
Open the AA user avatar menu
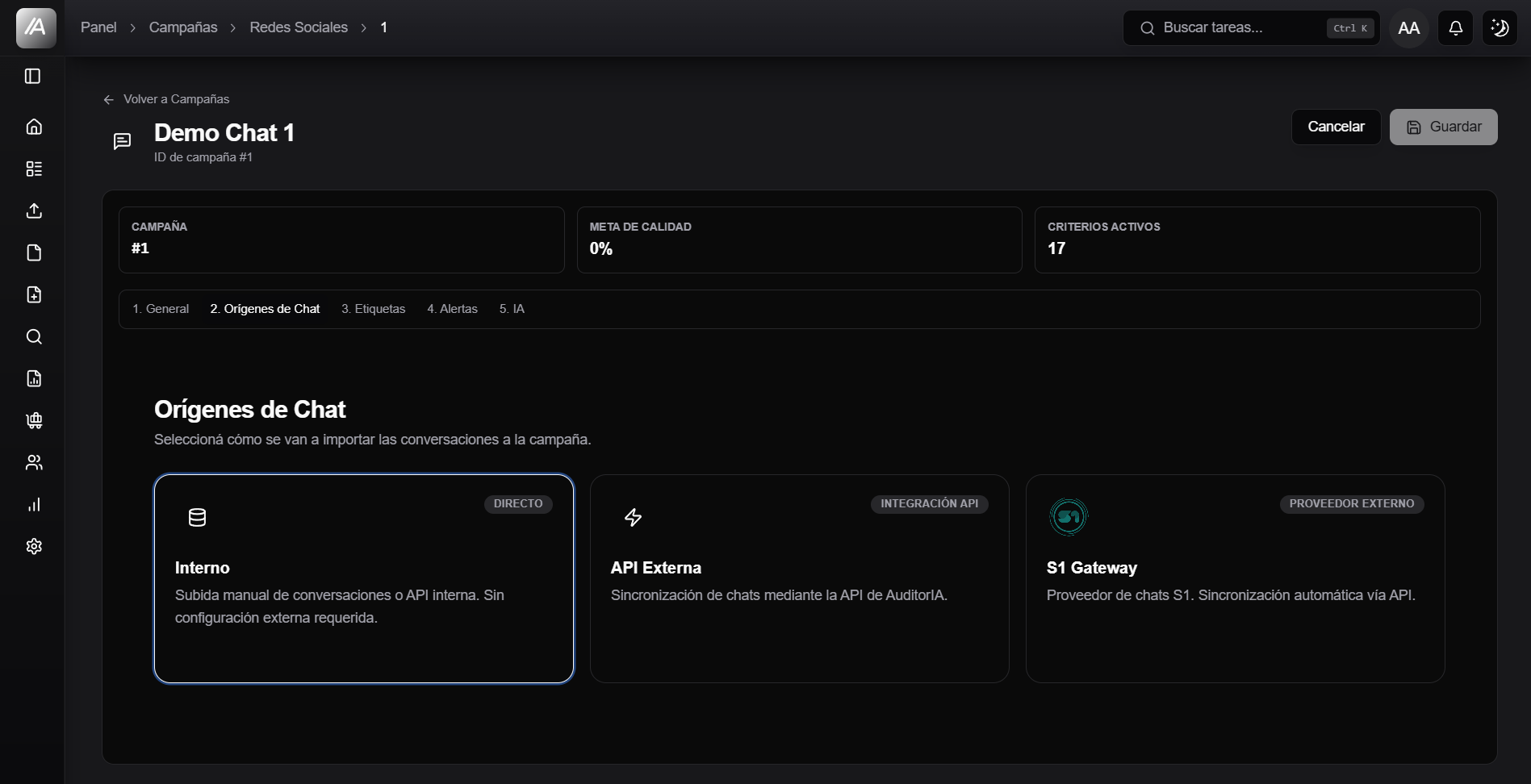[1409, 28]
